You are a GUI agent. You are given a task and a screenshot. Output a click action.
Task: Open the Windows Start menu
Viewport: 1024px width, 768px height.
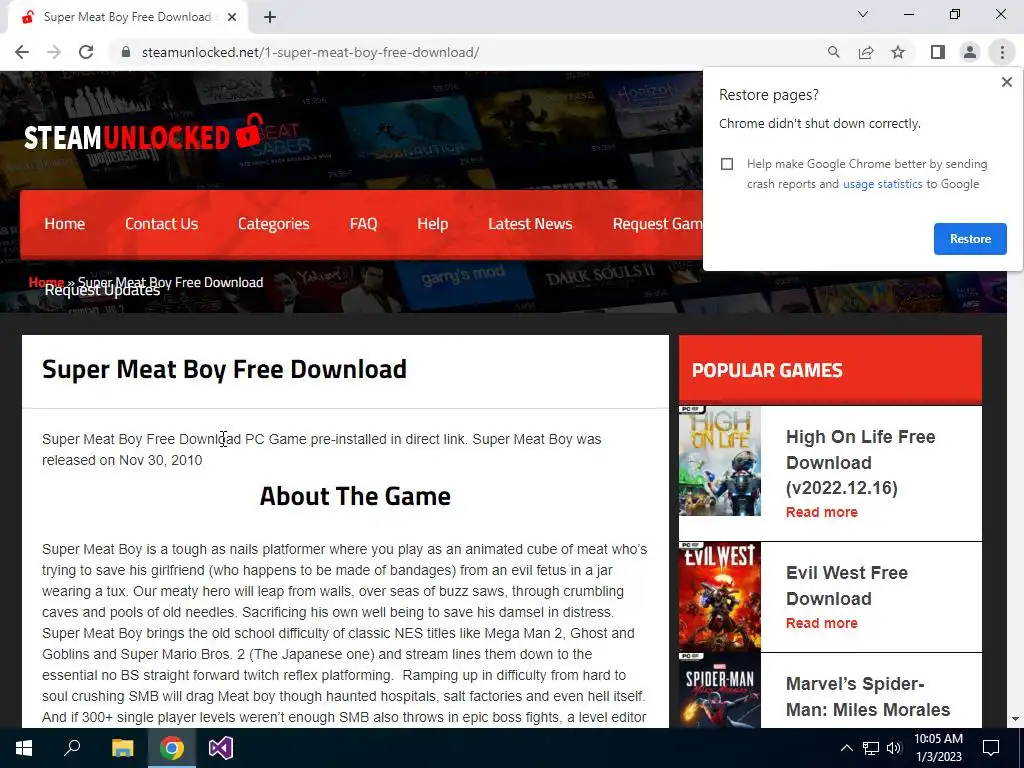24,748
